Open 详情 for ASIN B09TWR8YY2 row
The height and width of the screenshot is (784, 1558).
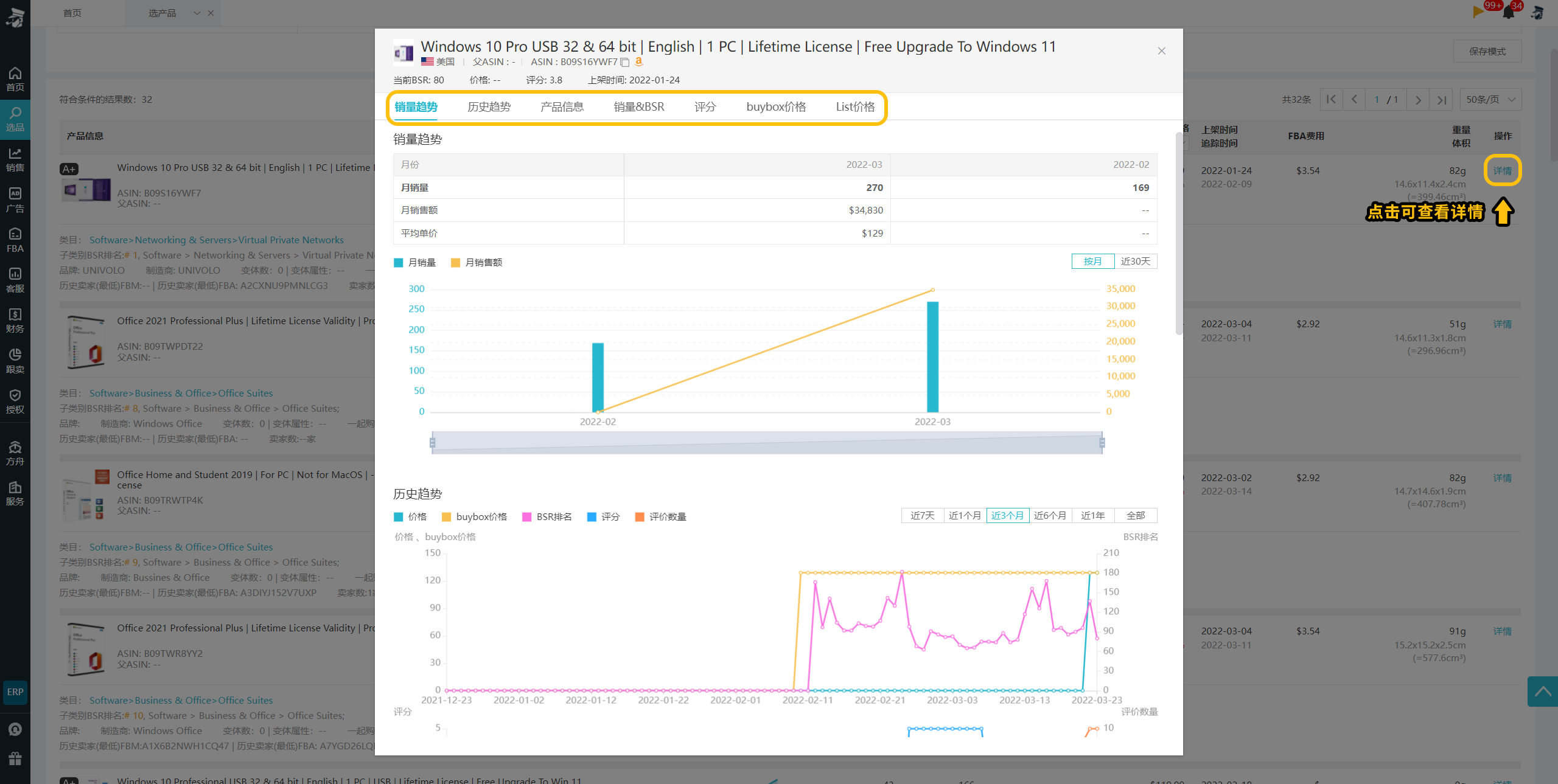1503,631
